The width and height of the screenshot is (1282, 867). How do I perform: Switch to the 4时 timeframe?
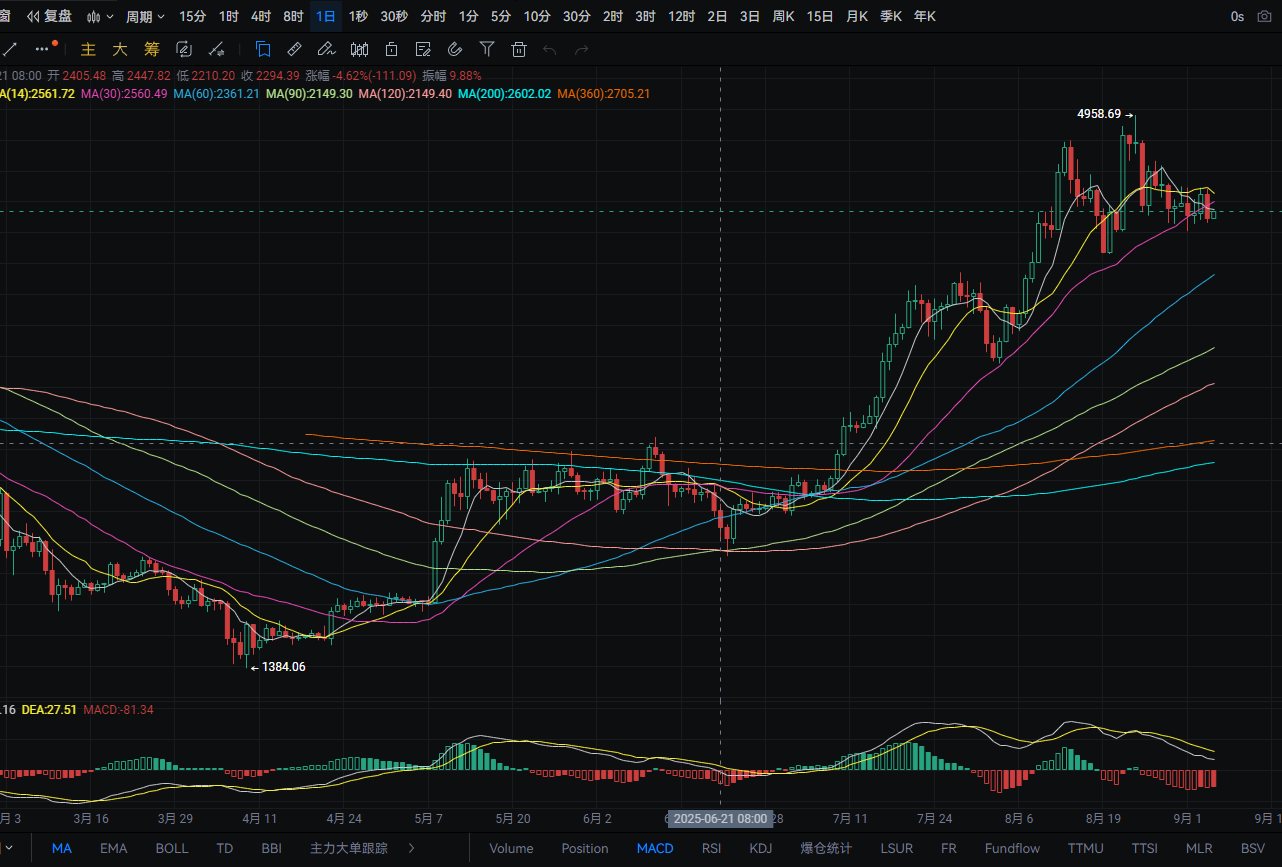coord(261,16)
